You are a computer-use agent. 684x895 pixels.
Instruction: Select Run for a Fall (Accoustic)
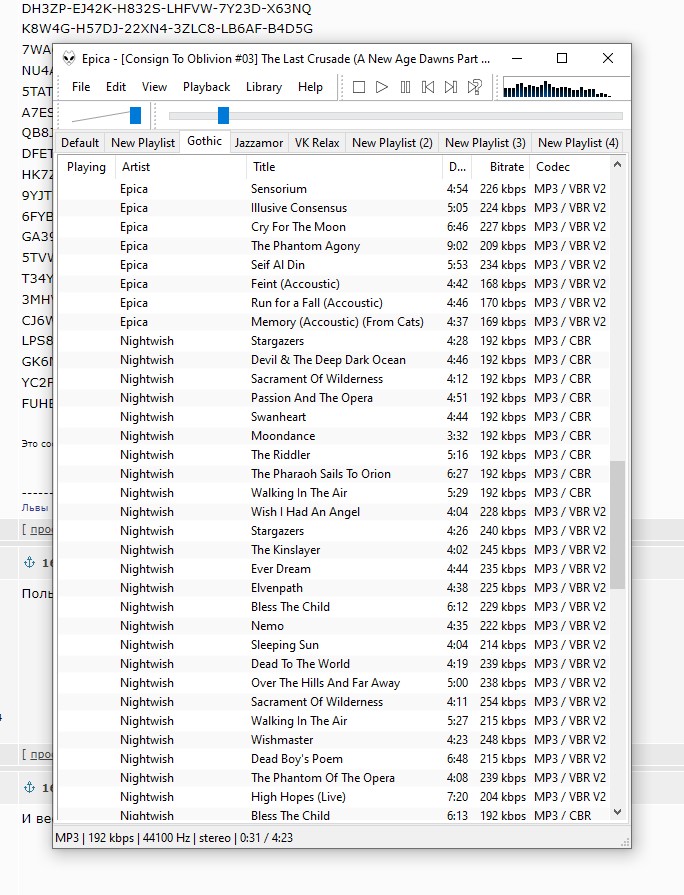(334, 303)
